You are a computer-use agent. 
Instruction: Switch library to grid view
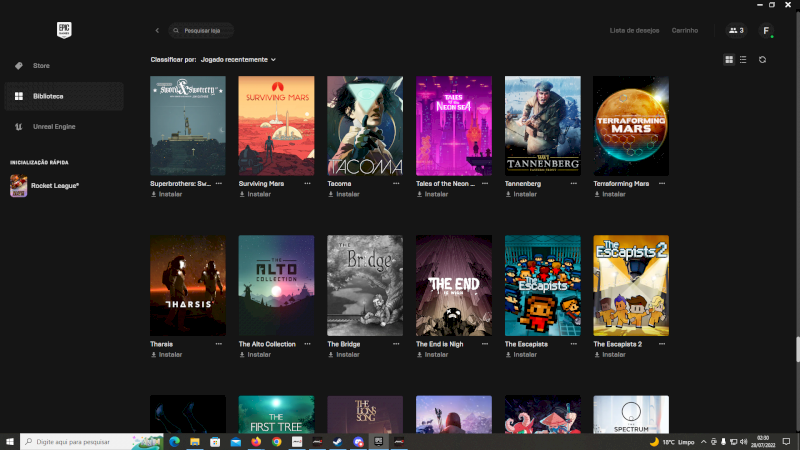point(729,60)
